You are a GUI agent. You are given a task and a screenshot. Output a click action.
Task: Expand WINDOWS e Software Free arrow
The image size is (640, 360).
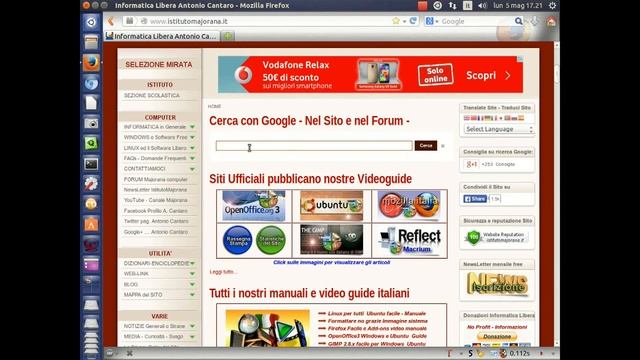point(192,138)
